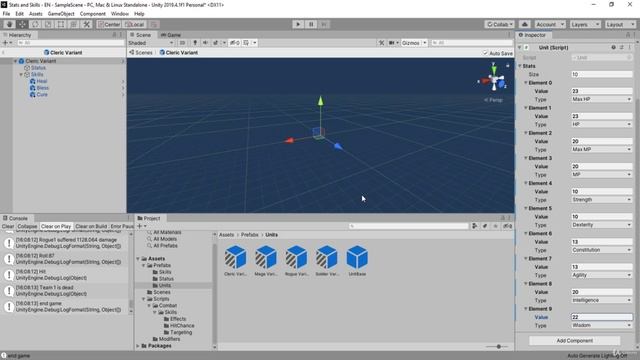Select the Hand tool in the toolbar
640x360 pixels.
point(9,24)
